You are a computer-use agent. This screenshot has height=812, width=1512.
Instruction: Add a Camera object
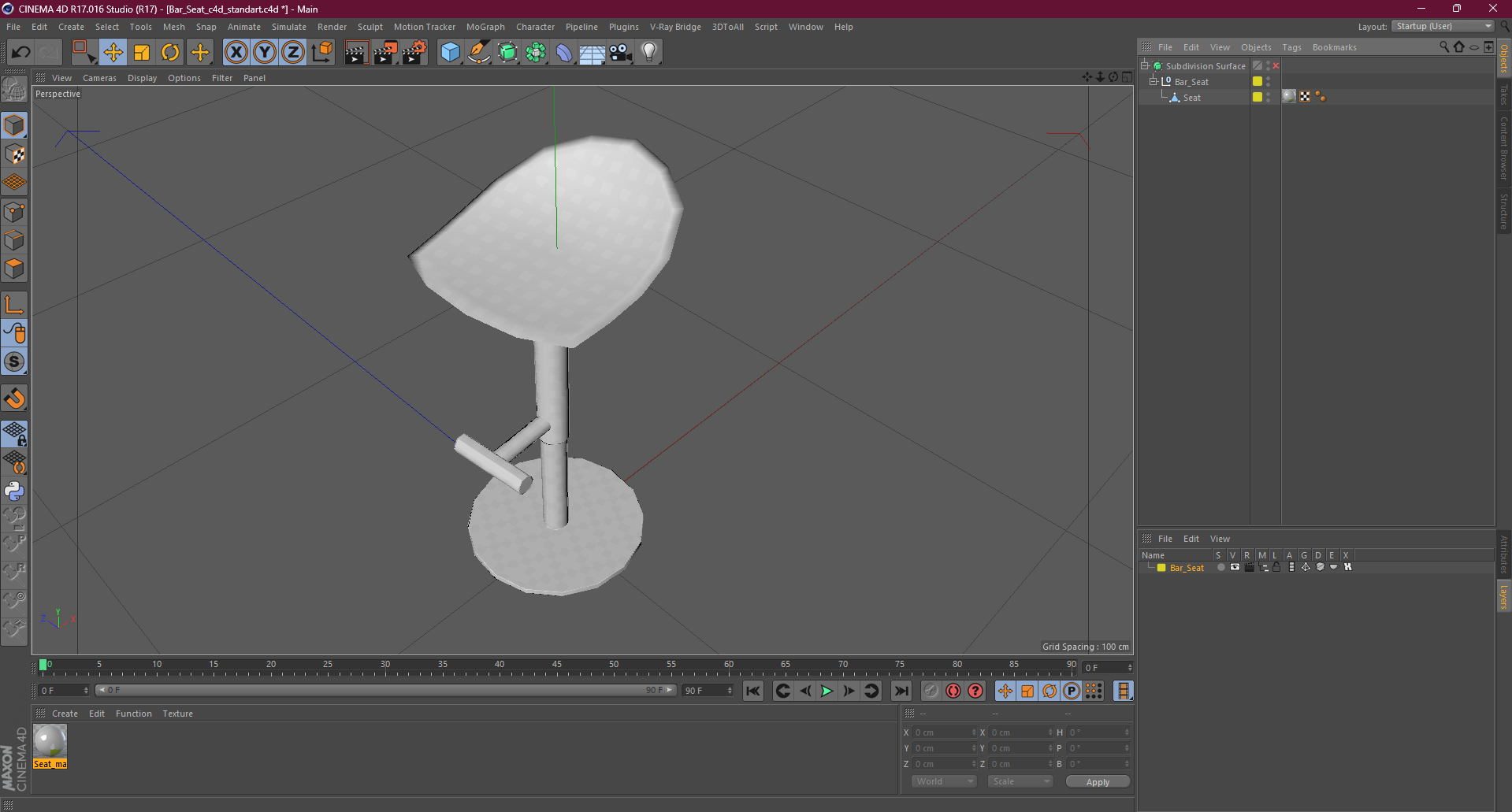(x=621, y=53)
